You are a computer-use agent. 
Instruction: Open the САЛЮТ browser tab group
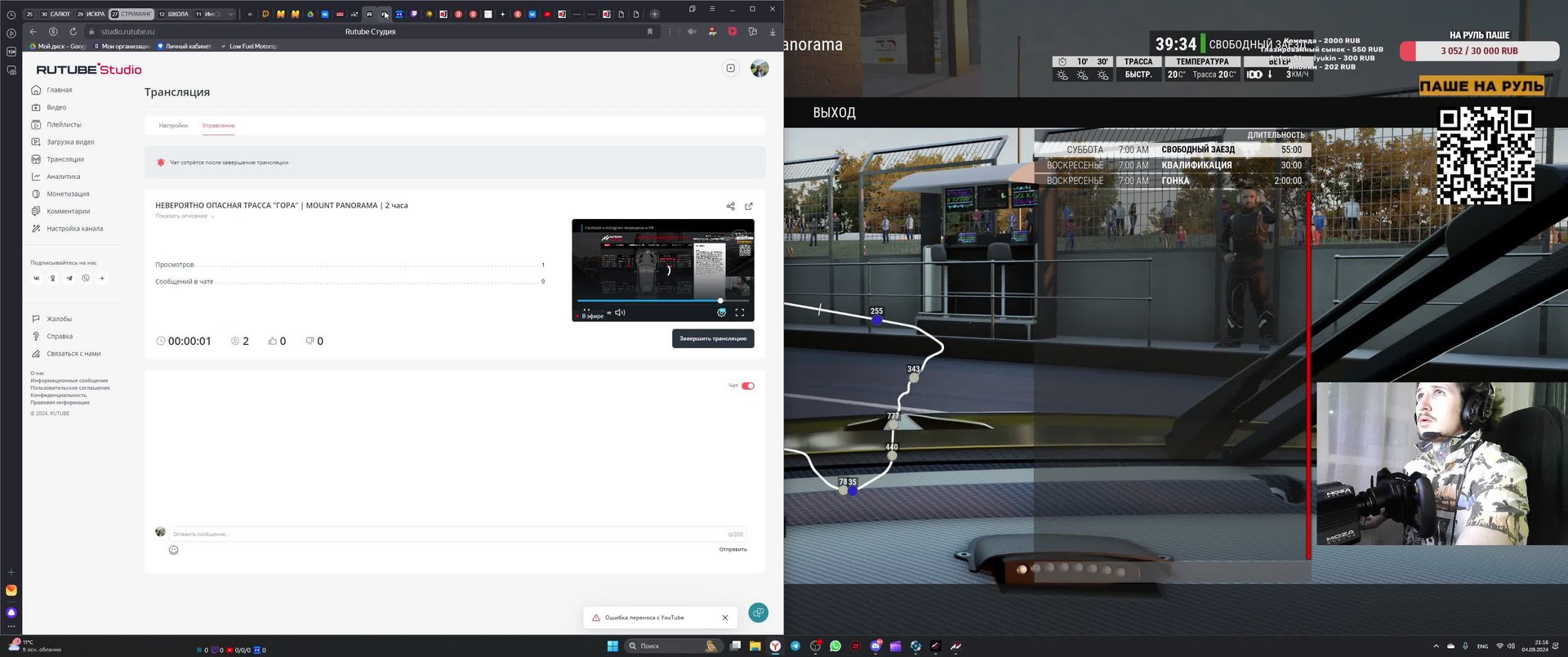point(56,14)
